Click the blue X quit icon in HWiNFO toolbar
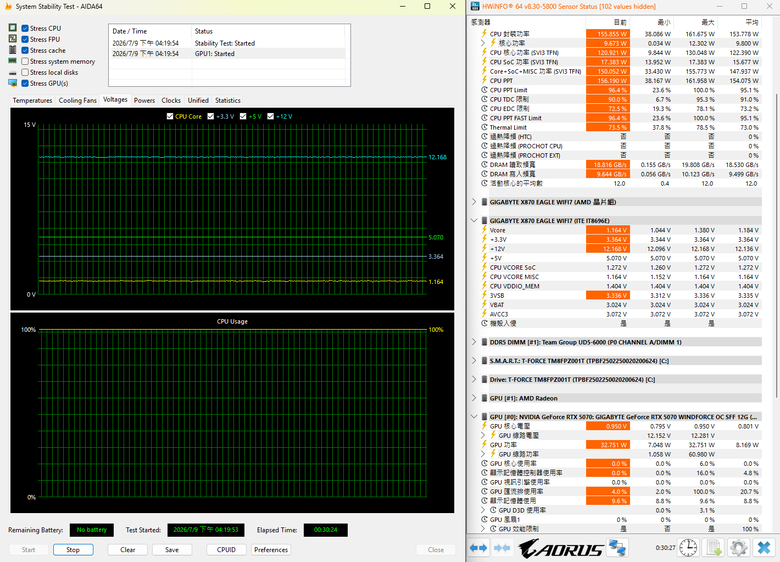The width and height of the screenshot is (780, 562). point(764,548)
